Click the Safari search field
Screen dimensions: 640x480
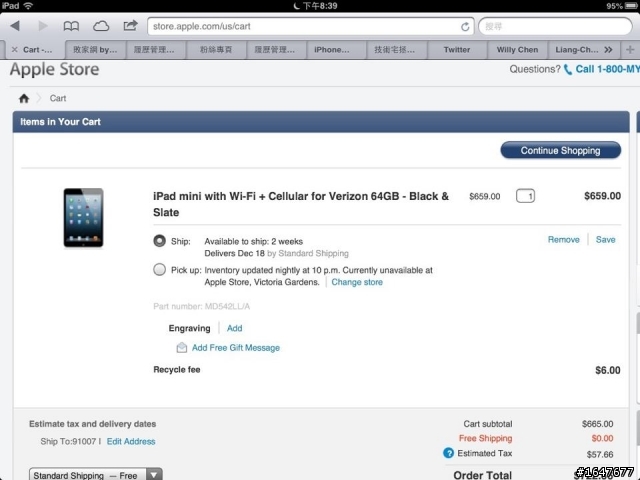point(555,27)
